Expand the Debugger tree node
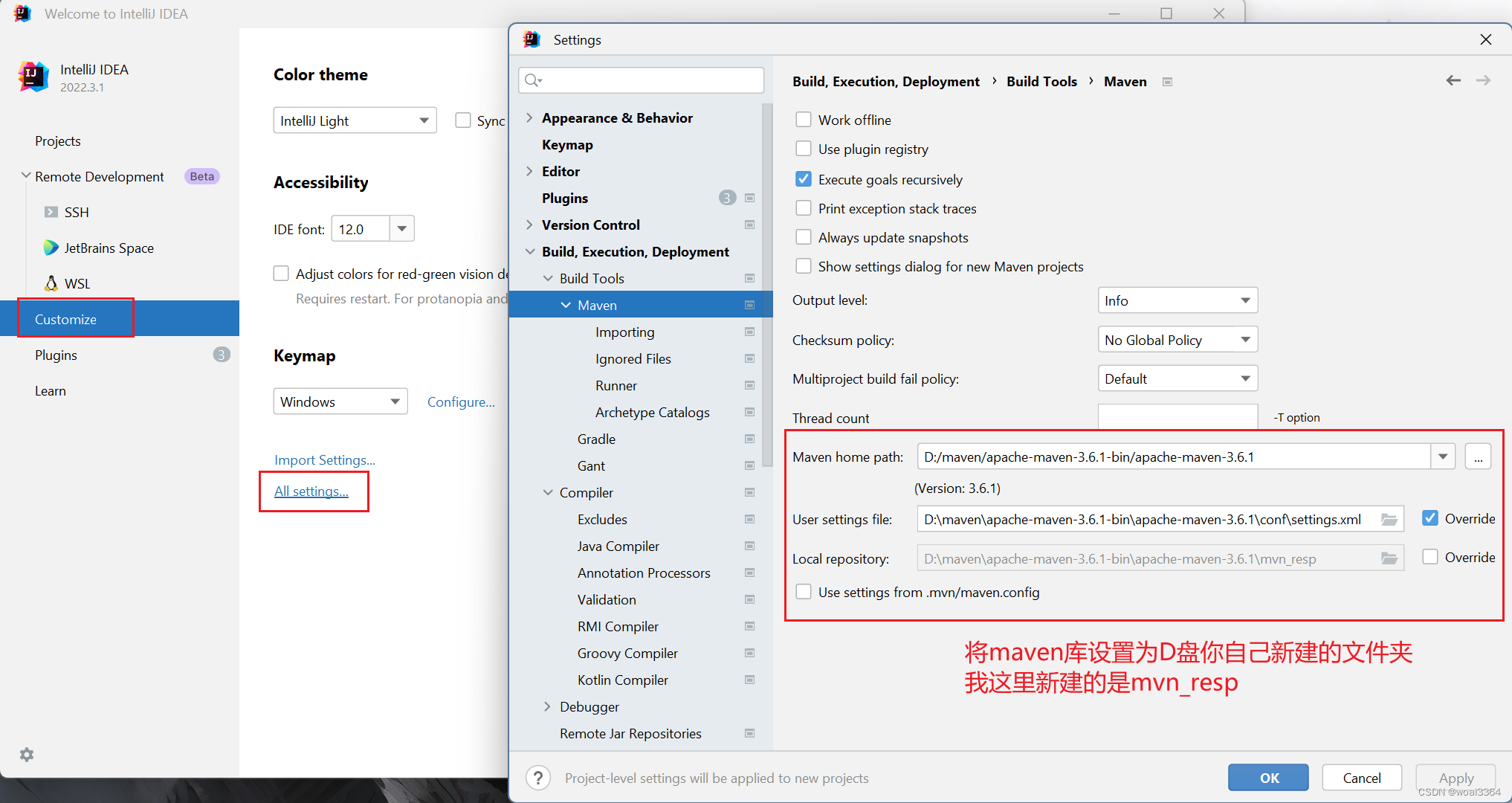Screen dimensions: 1512x803 (x=548, y=706)
